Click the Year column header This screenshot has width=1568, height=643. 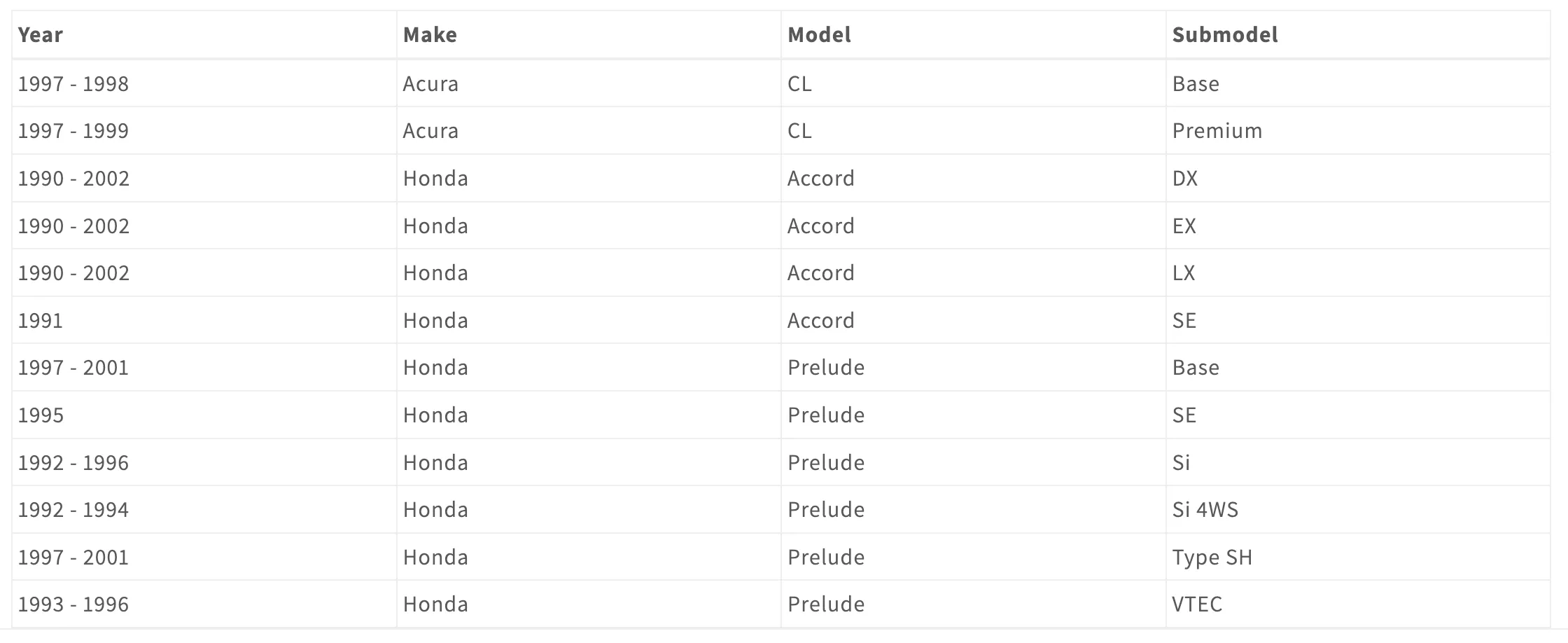pyautogui.click(x=41, y=35)
